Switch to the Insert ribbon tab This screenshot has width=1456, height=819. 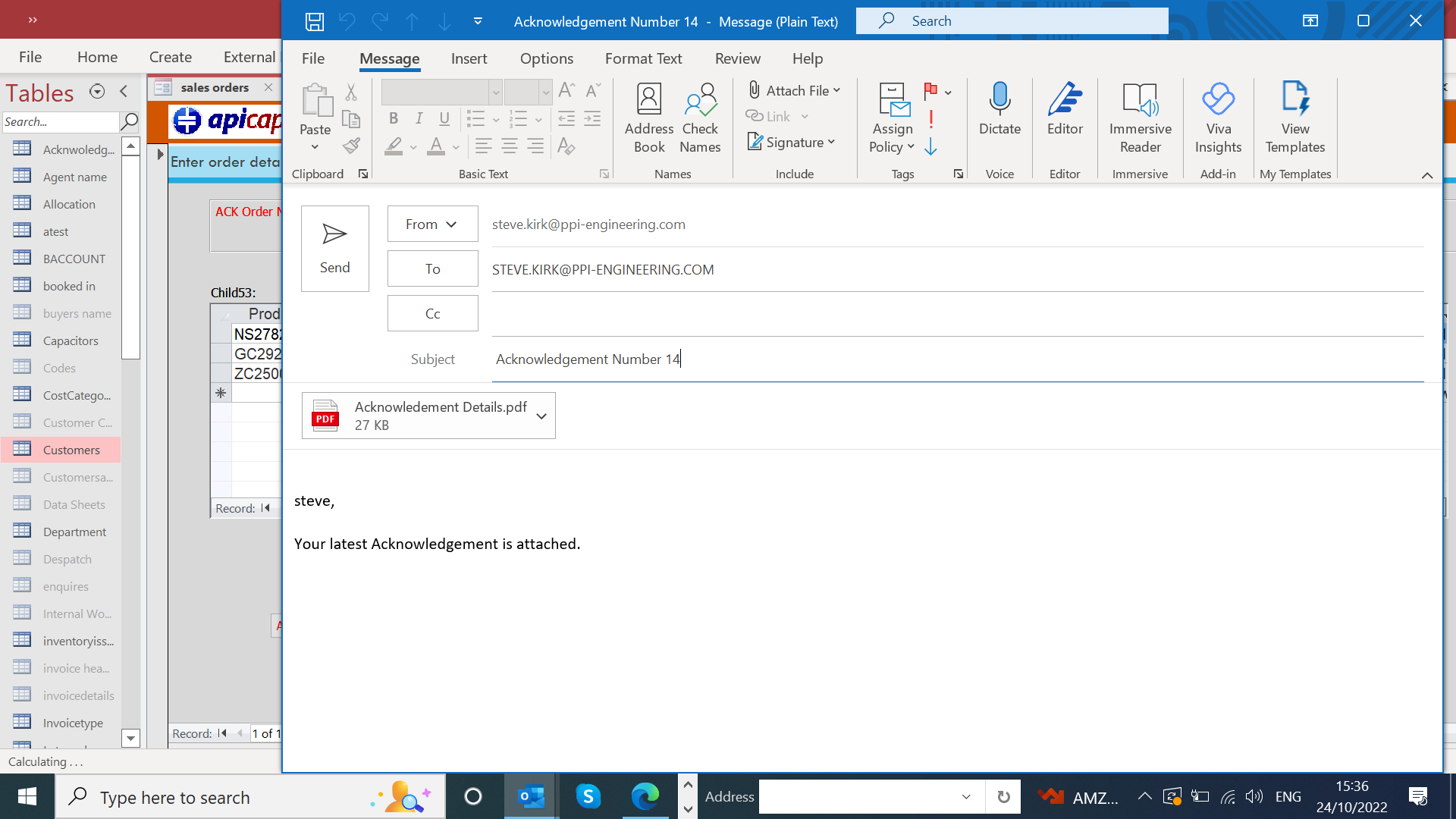point(469,58)
